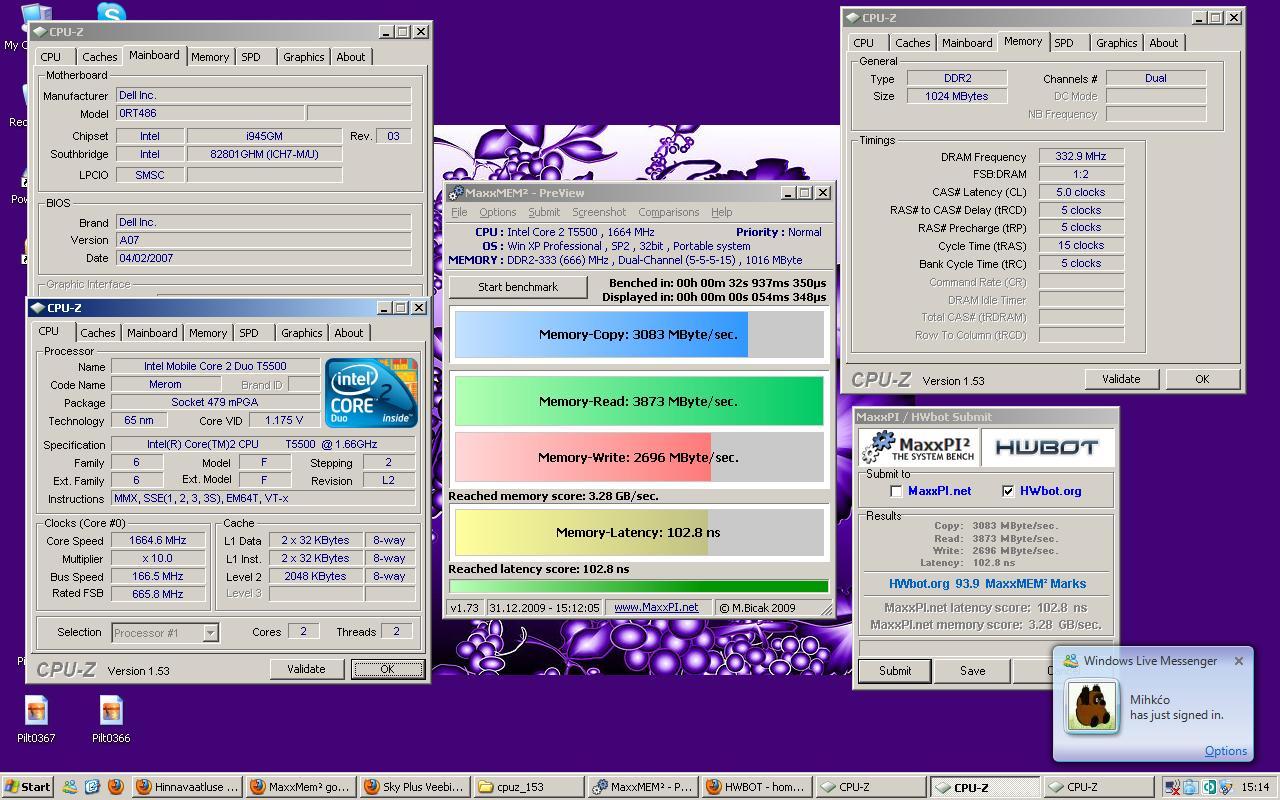This screenshot has width=1280, height=800.
Task: Select Mainboard tab in bottom CPU-Z window
Action: click(152, 333)
